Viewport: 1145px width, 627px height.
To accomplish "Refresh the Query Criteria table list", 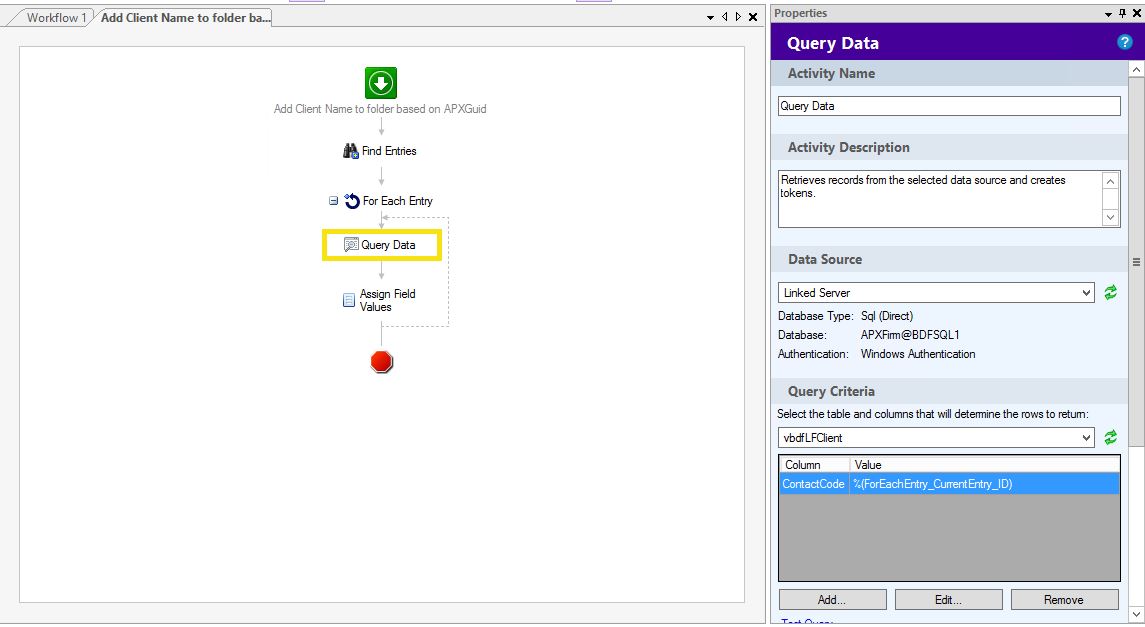I will 1110,438.
